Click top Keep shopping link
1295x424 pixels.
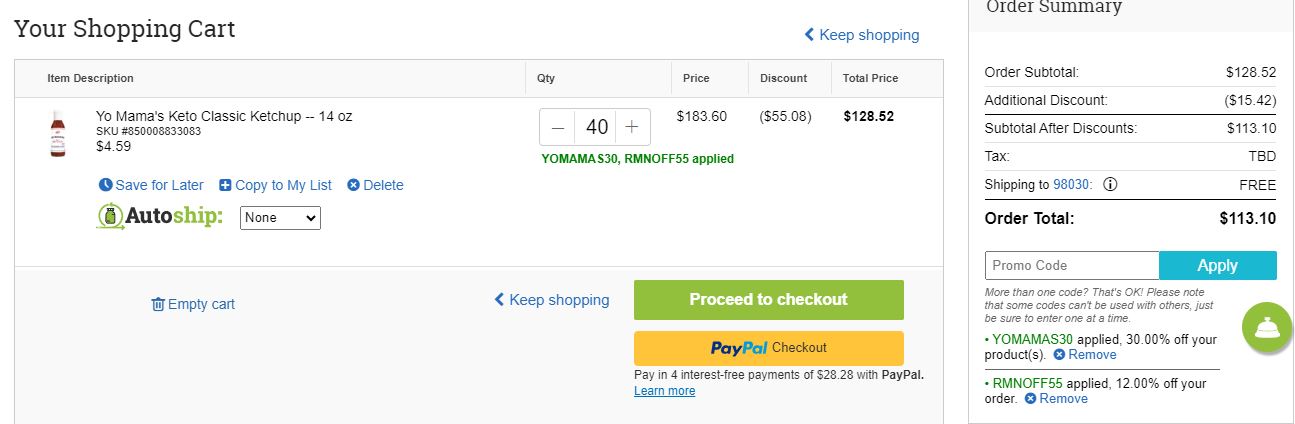(x=862, y=35)
